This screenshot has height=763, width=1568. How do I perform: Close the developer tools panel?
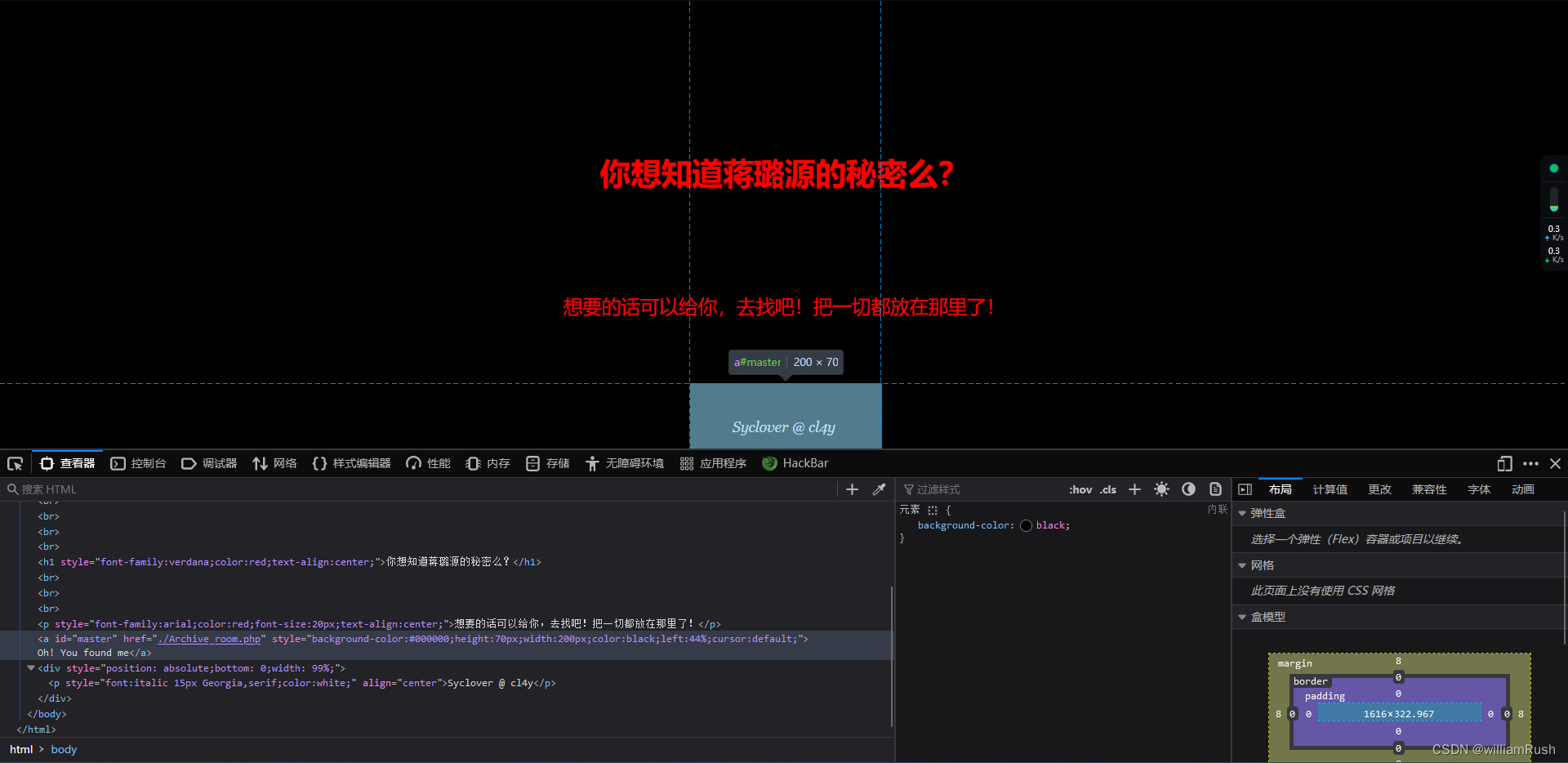pos(1555,464)
